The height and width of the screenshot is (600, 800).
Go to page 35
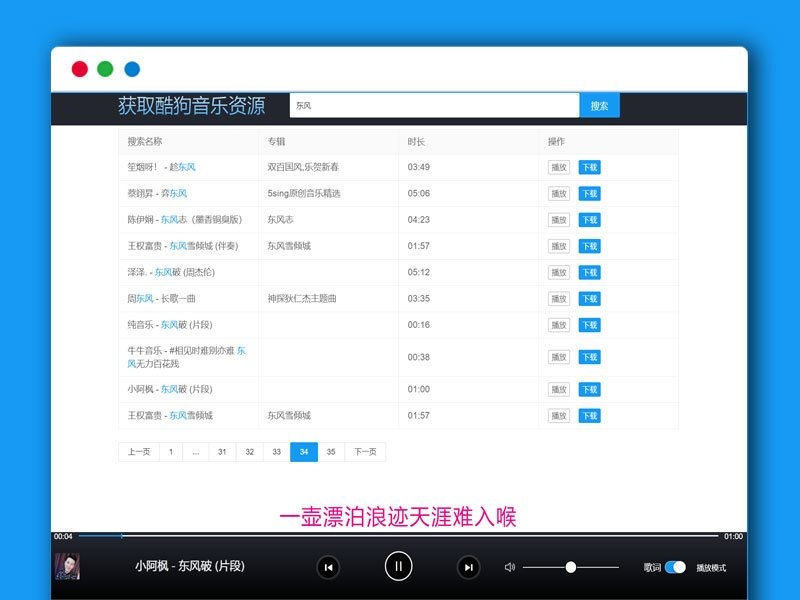pyautogui.click(x=330, y=452)
